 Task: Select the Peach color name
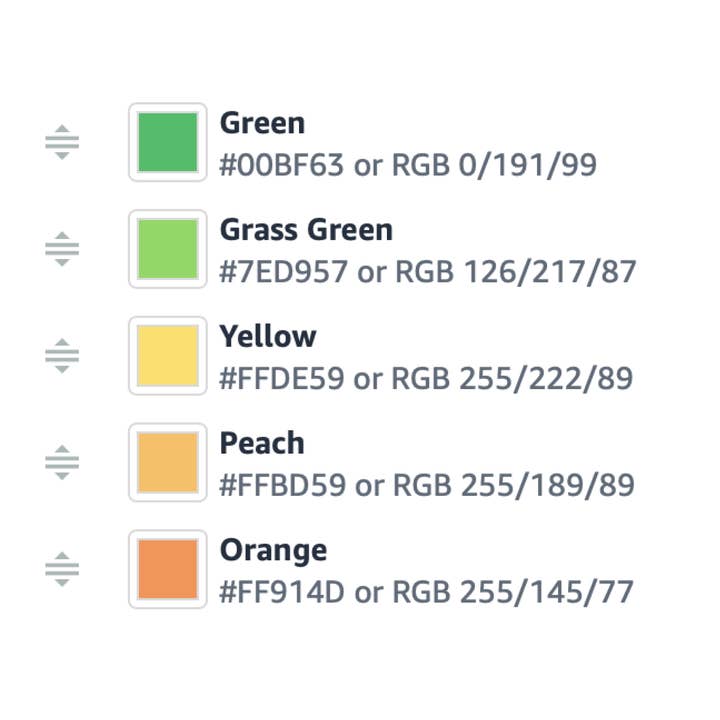coord(262,444)
